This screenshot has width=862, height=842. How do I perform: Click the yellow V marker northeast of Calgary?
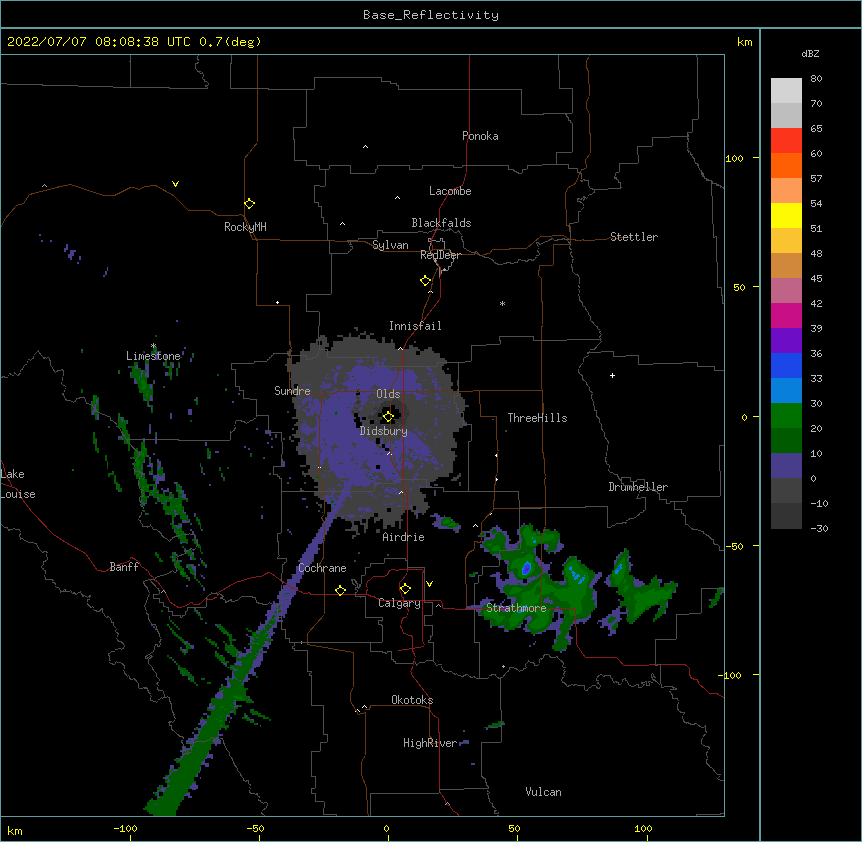(x=429, y=584)
